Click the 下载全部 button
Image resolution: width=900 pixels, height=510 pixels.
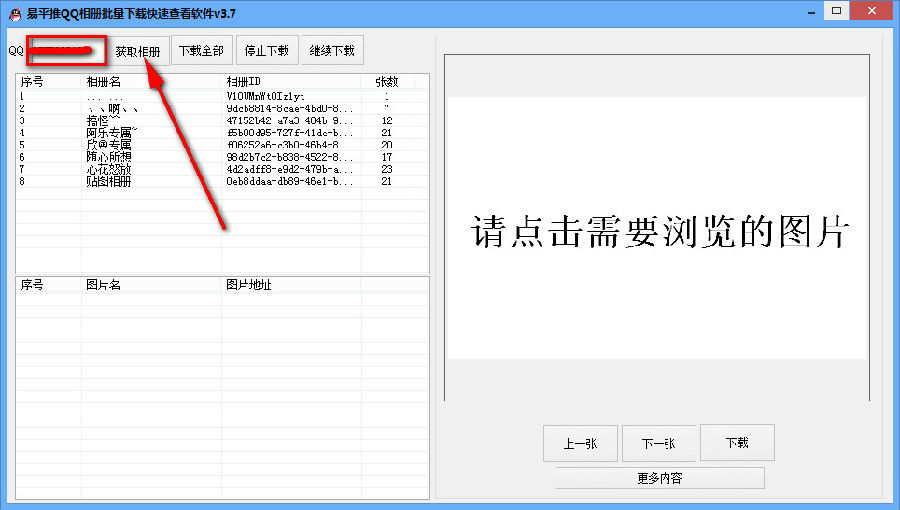pyautogui.click(x=201, y=50)
